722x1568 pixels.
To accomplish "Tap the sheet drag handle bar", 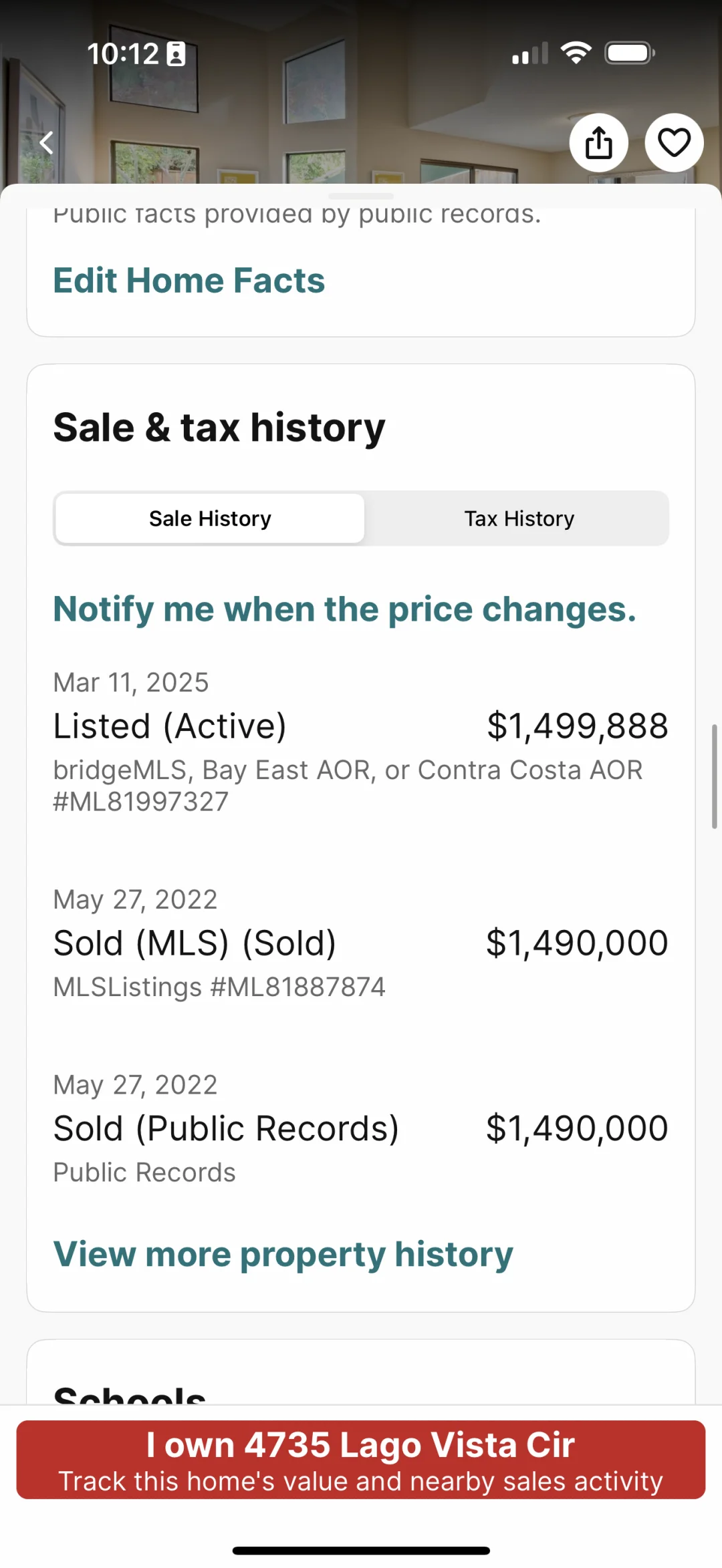I will point(361,196).
